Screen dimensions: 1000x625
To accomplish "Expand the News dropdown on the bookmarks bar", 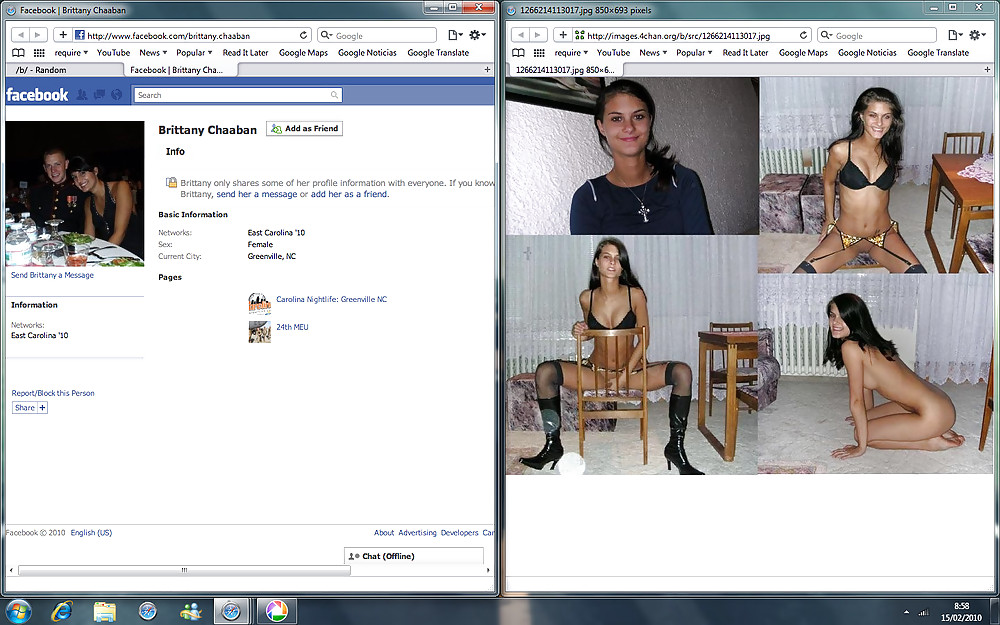I will point(151,52).
